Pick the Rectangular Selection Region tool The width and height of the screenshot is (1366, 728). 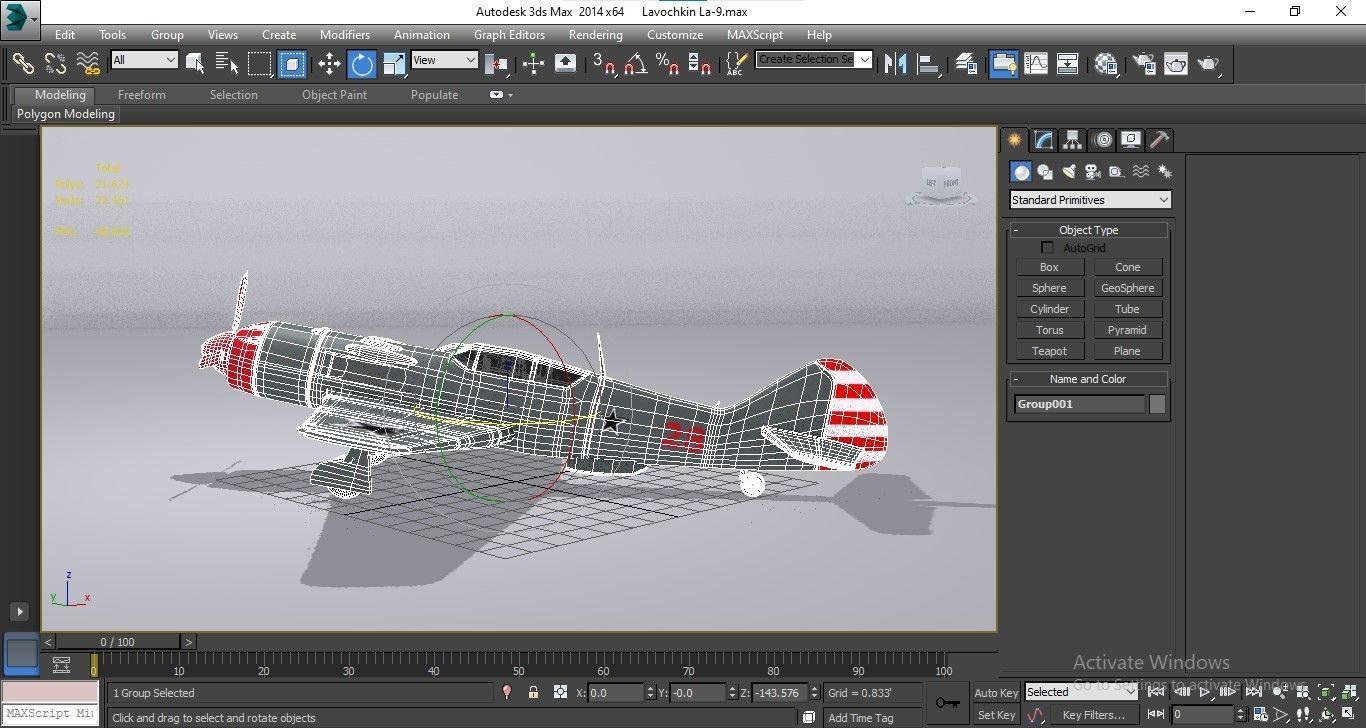coord(260,64)
